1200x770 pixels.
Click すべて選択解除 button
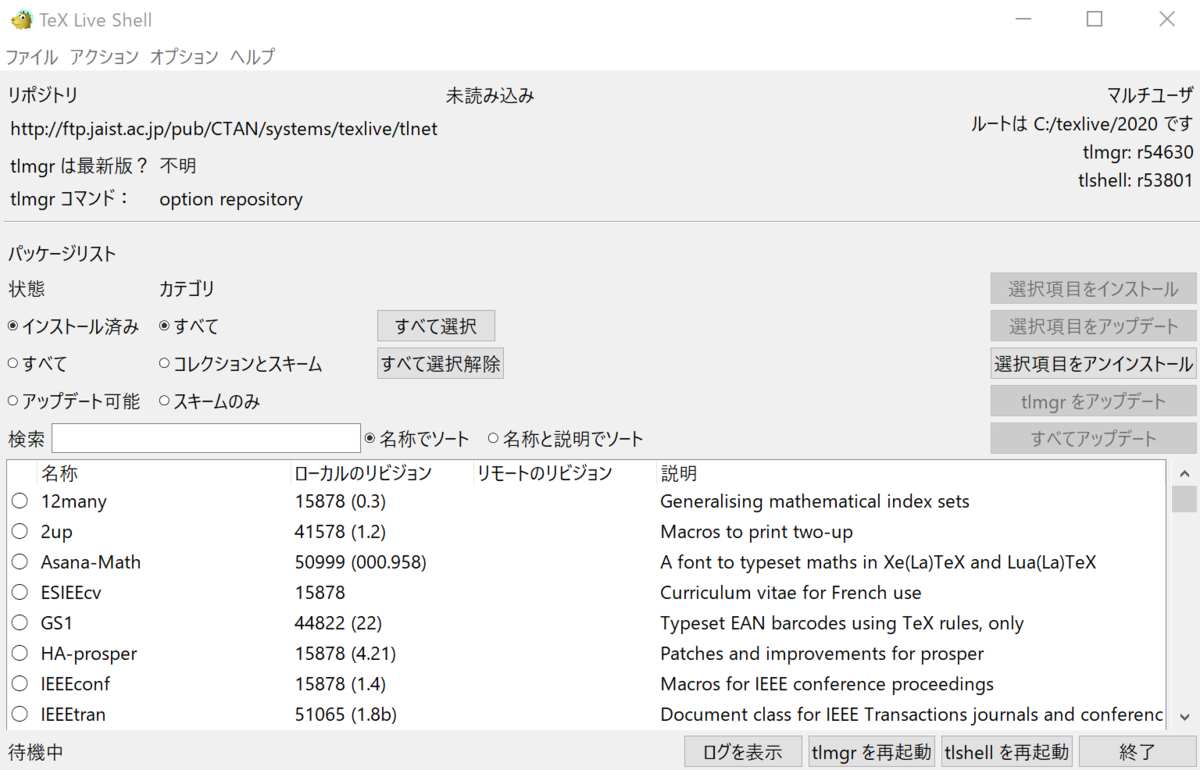pos(440,363)
